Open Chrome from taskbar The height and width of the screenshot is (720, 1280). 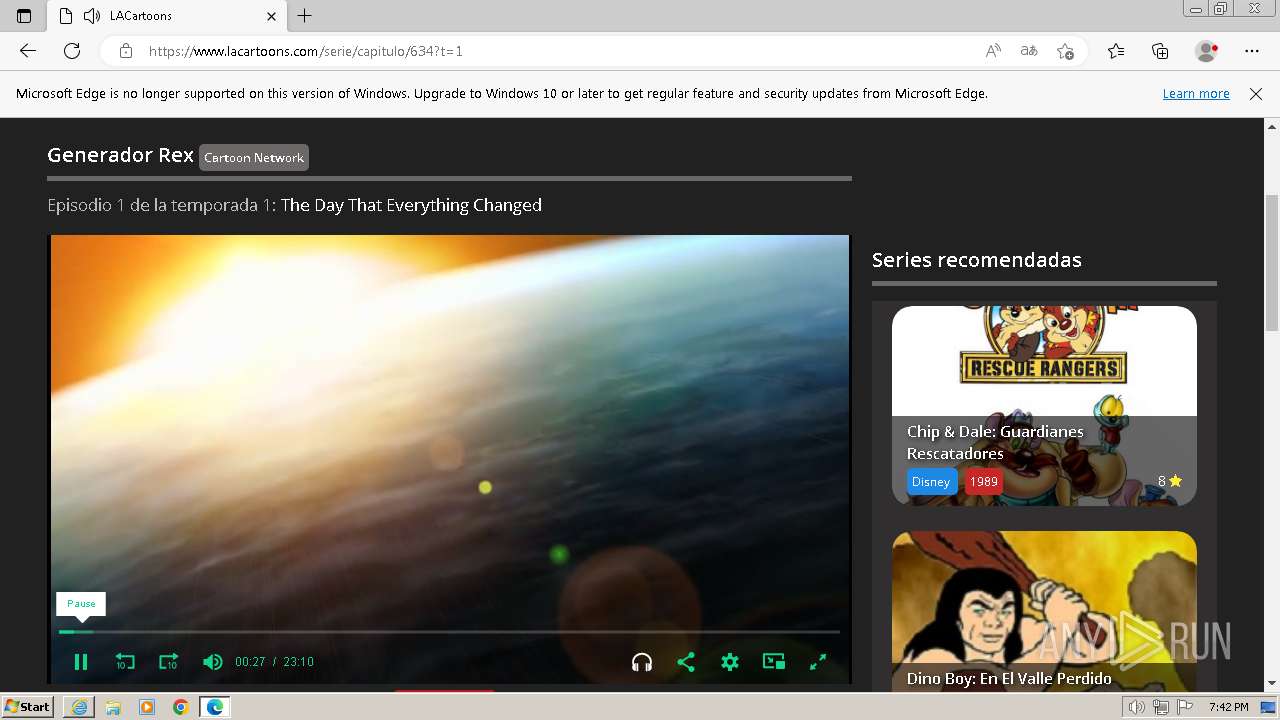pyautogui.click(x=181, y=707)
